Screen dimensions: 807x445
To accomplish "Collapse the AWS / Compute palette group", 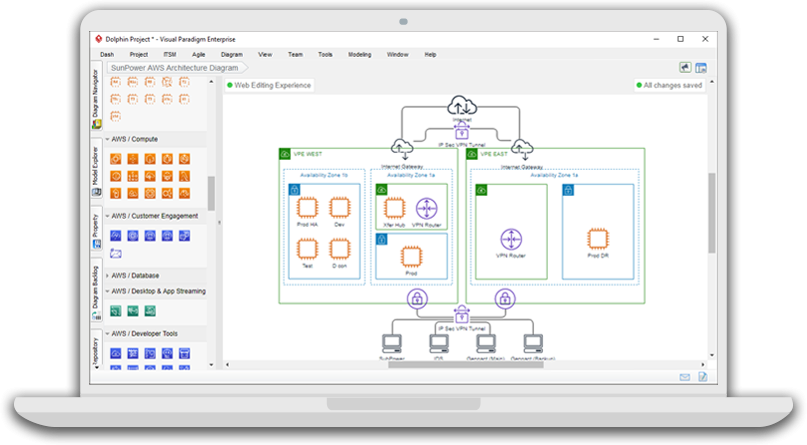I will click(x=108, y=139).
